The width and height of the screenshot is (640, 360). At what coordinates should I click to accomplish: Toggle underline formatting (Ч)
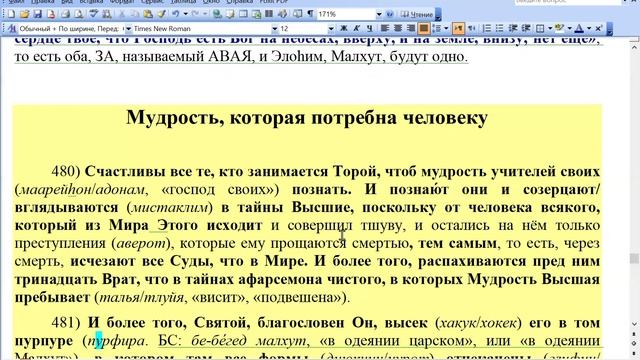[370, 29]
